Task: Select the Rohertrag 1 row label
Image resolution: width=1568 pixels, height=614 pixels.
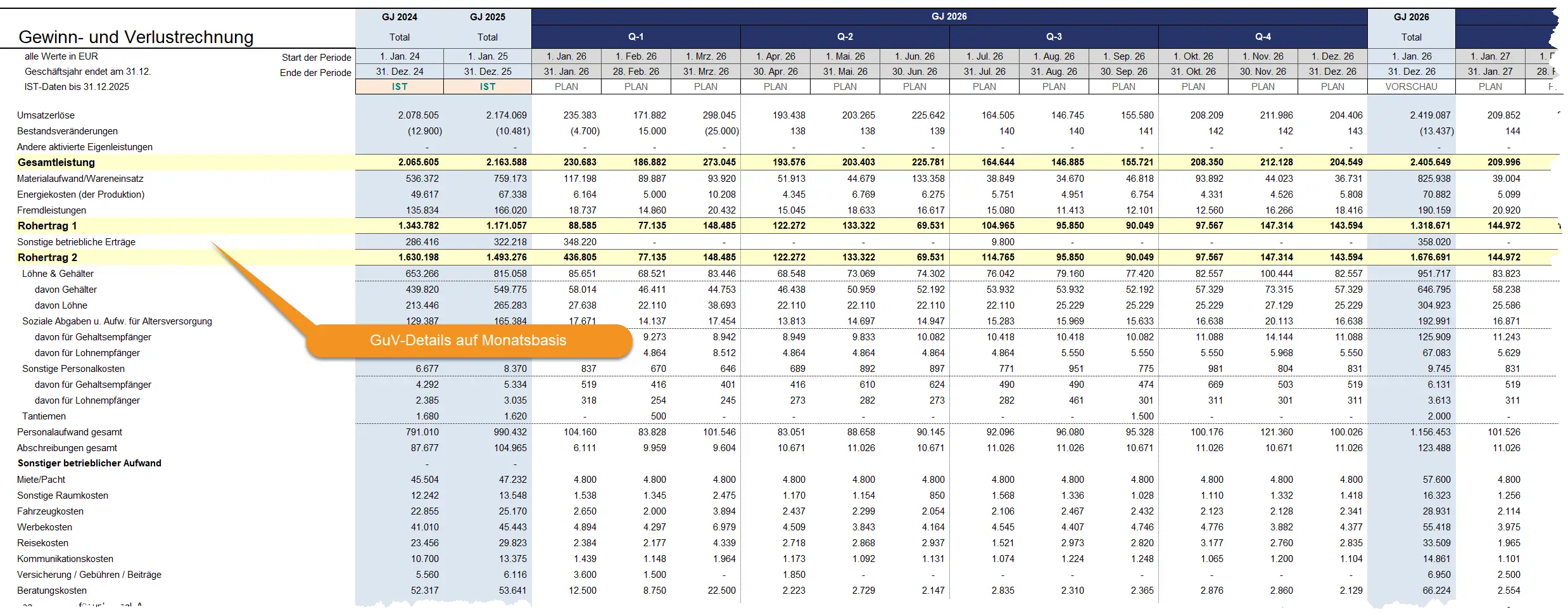Action: click(47, 226)
